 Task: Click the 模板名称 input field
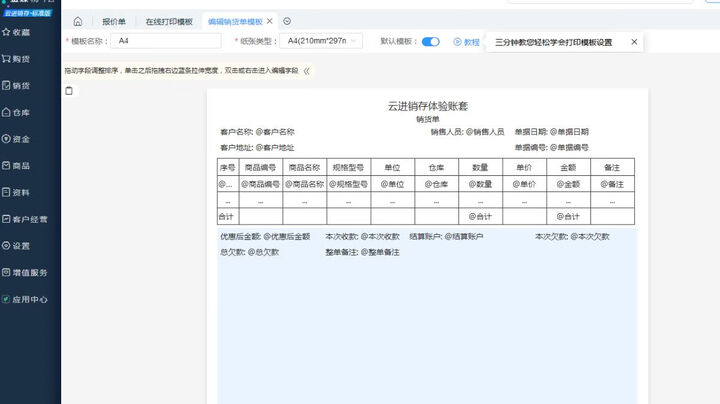pos(165,42)
